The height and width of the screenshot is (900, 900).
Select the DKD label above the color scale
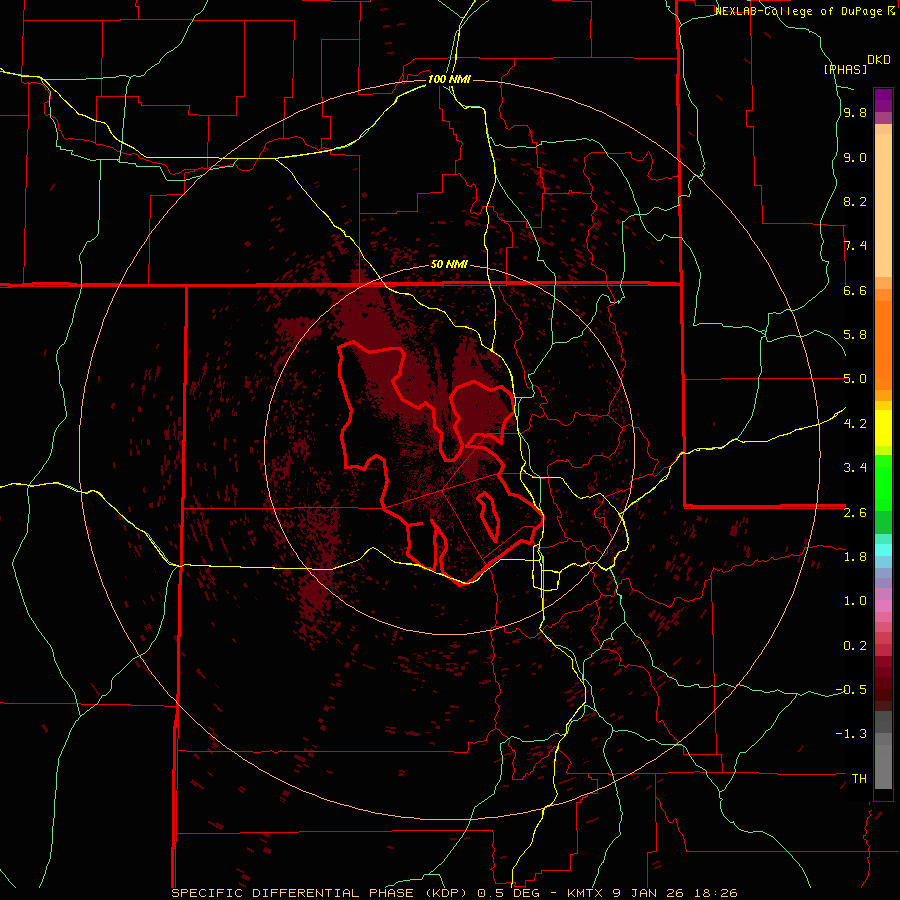point(879,60)
